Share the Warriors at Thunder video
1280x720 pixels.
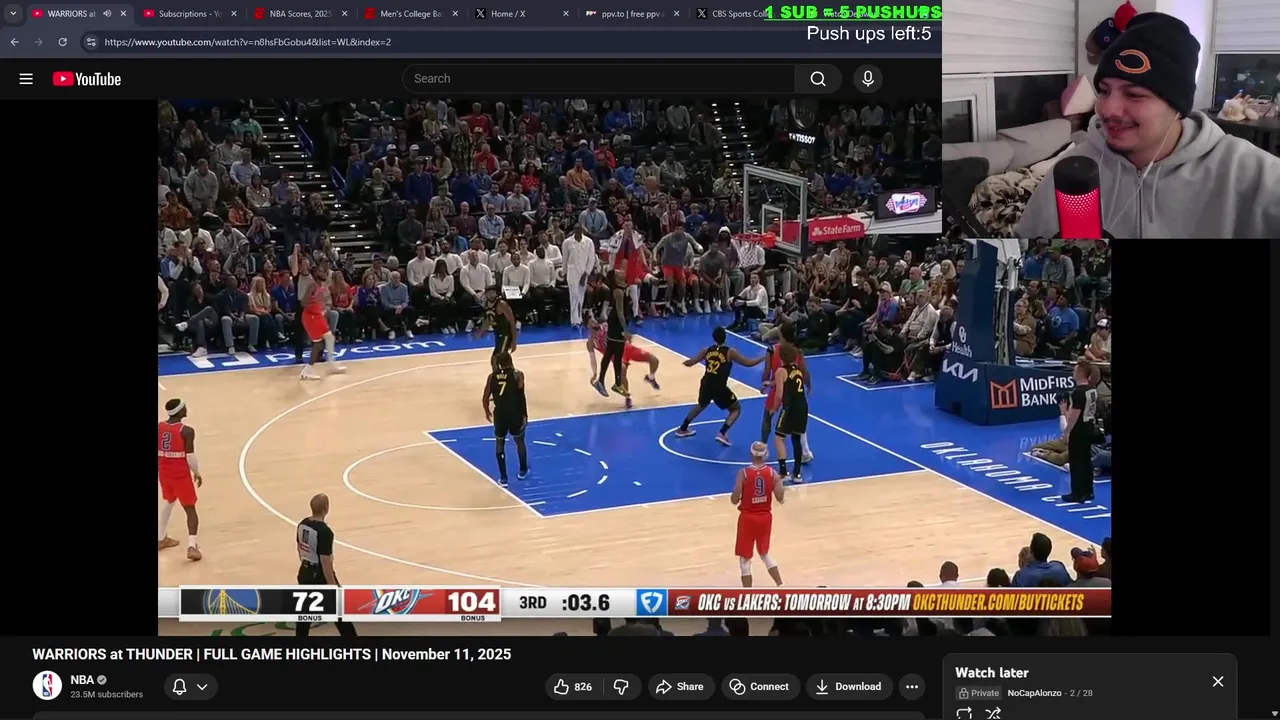coord(680,687)
